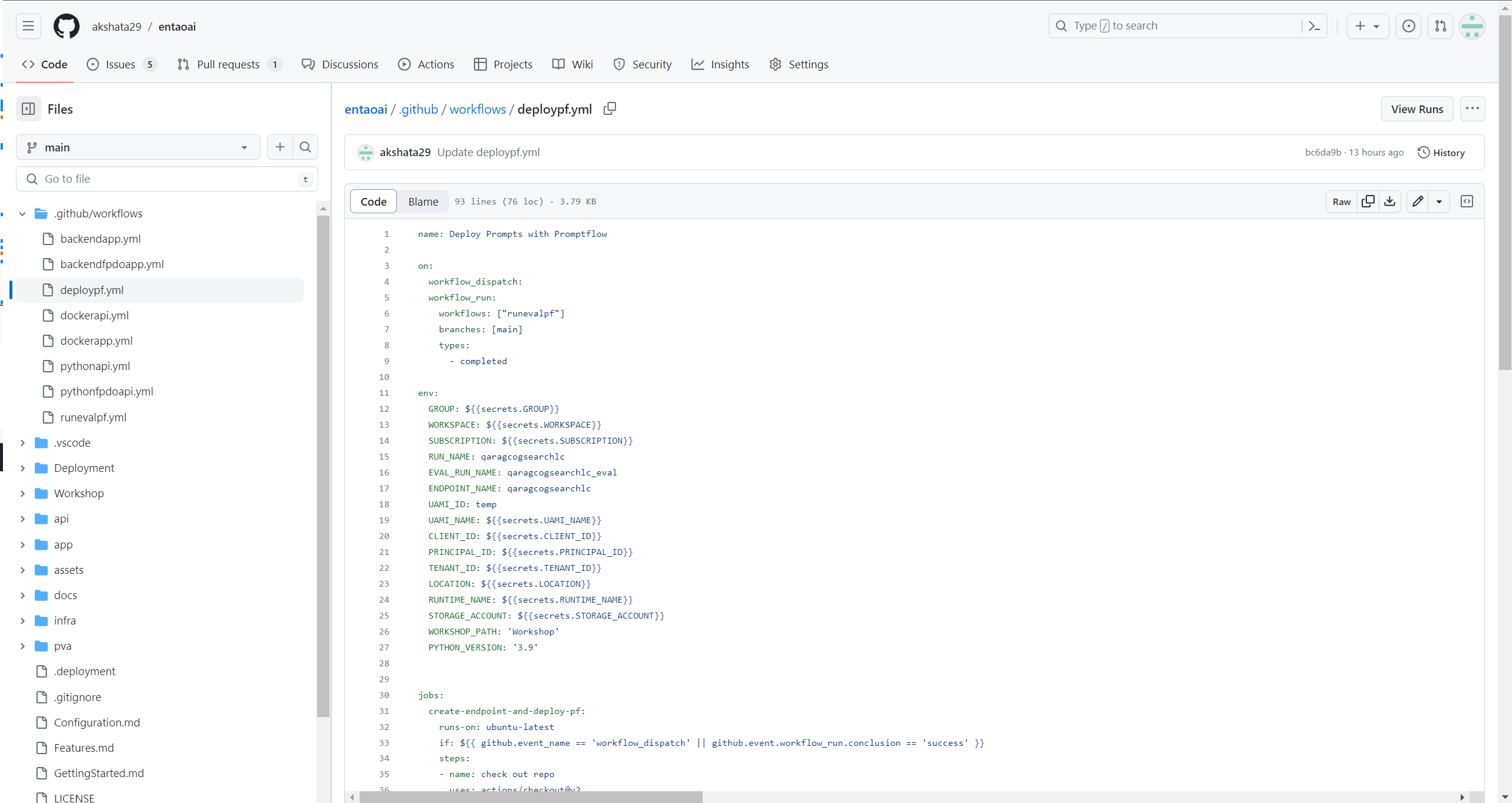Open the Pull requests tab
This screenshot has width=1512, height=803.
click(229, 64)
